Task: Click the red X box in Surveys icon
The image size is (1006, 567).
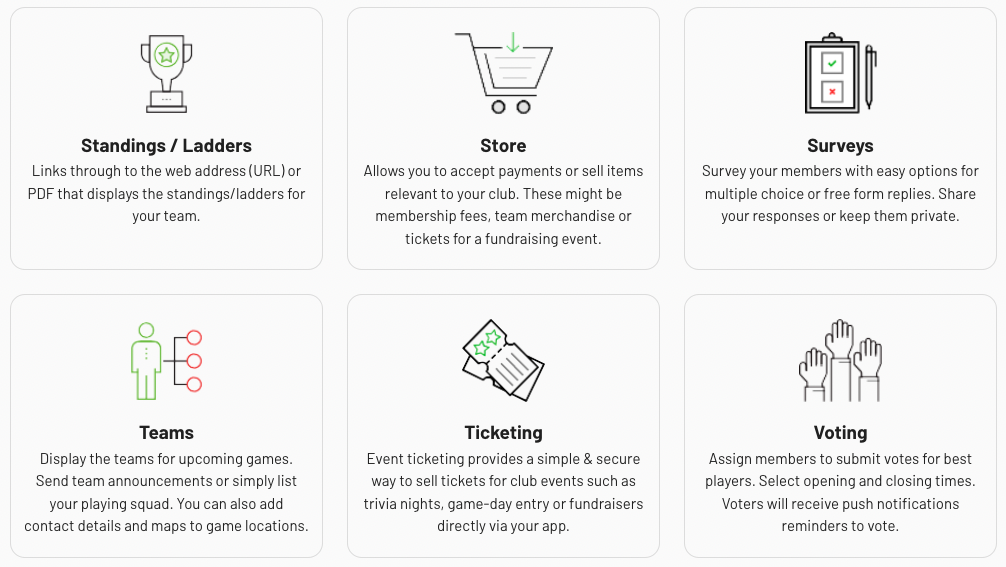Action: coord(832,92)
